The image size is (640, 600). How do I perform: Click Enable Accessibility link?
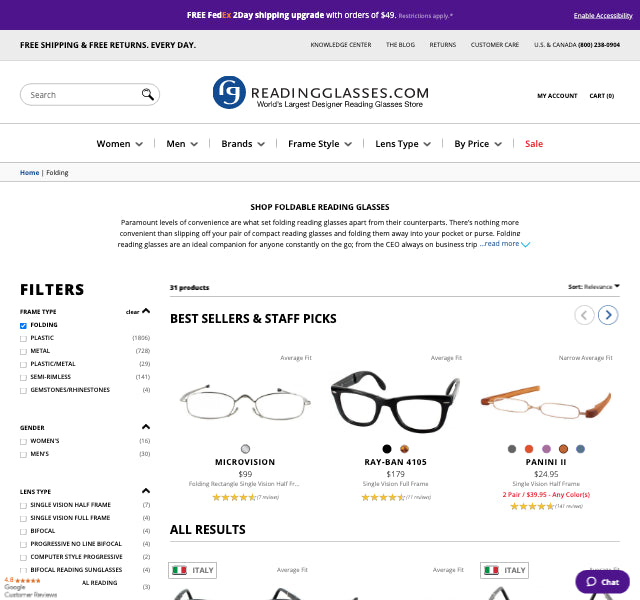pyautogui.click(x=603, y=16)
